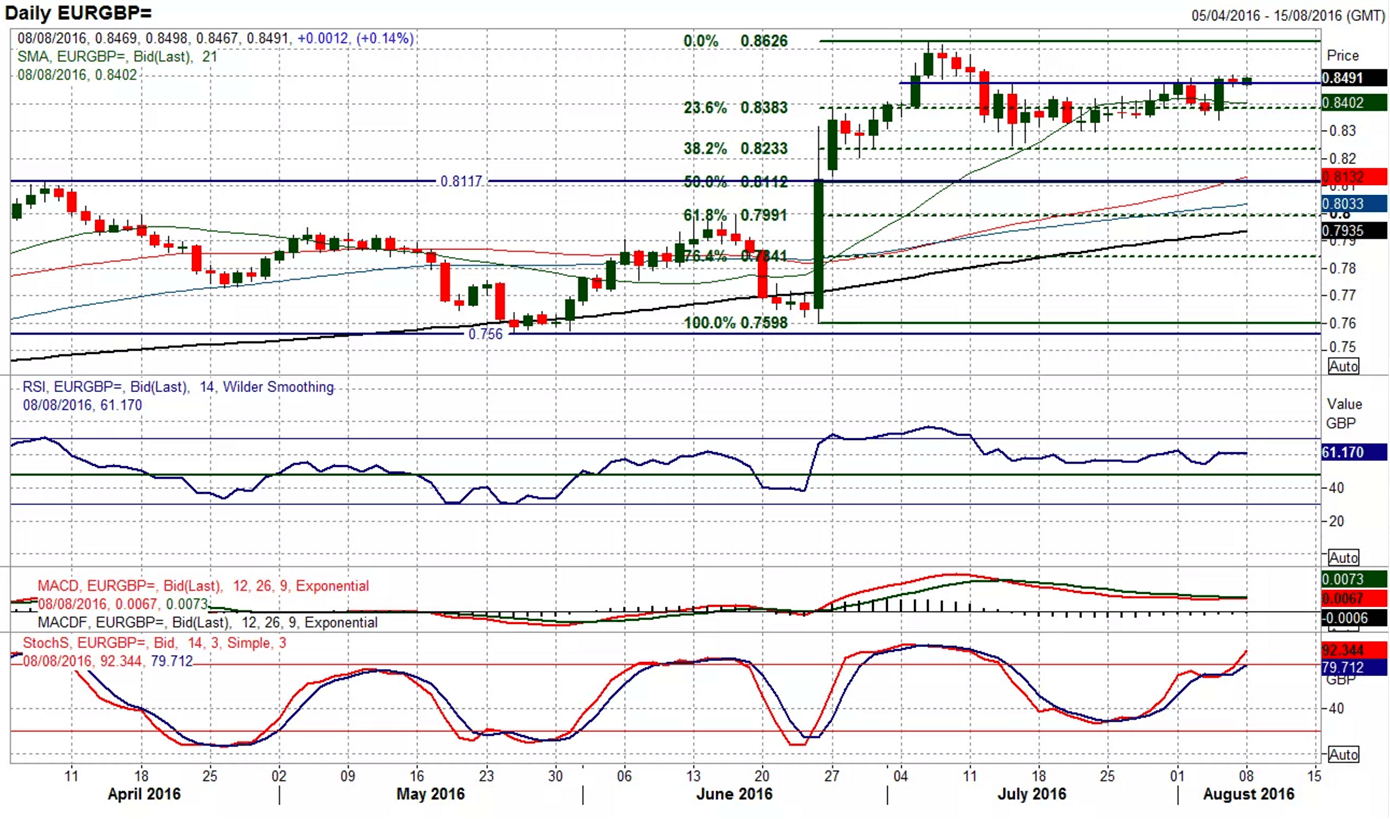Select the 0.0% 0.8626 Fibonacci top label
The width and height of the screenshot is (1390, 819).
coord(735,42)
